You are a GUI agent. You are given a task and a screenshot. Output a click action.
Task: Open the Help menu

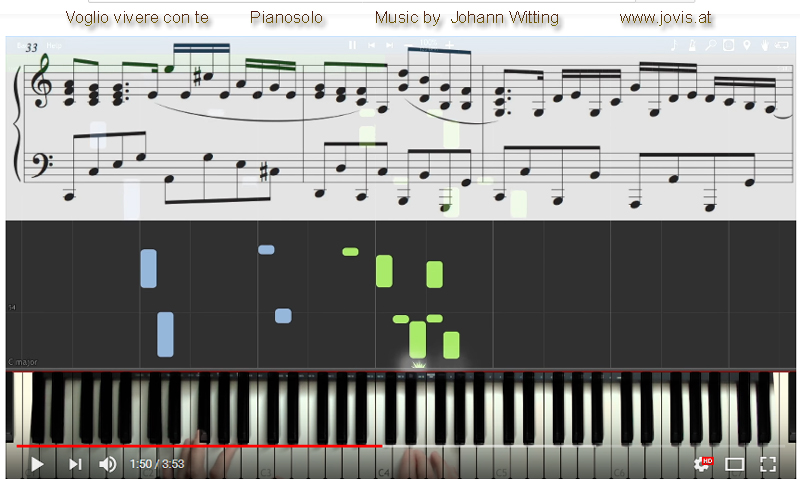(x=54, y=45)
